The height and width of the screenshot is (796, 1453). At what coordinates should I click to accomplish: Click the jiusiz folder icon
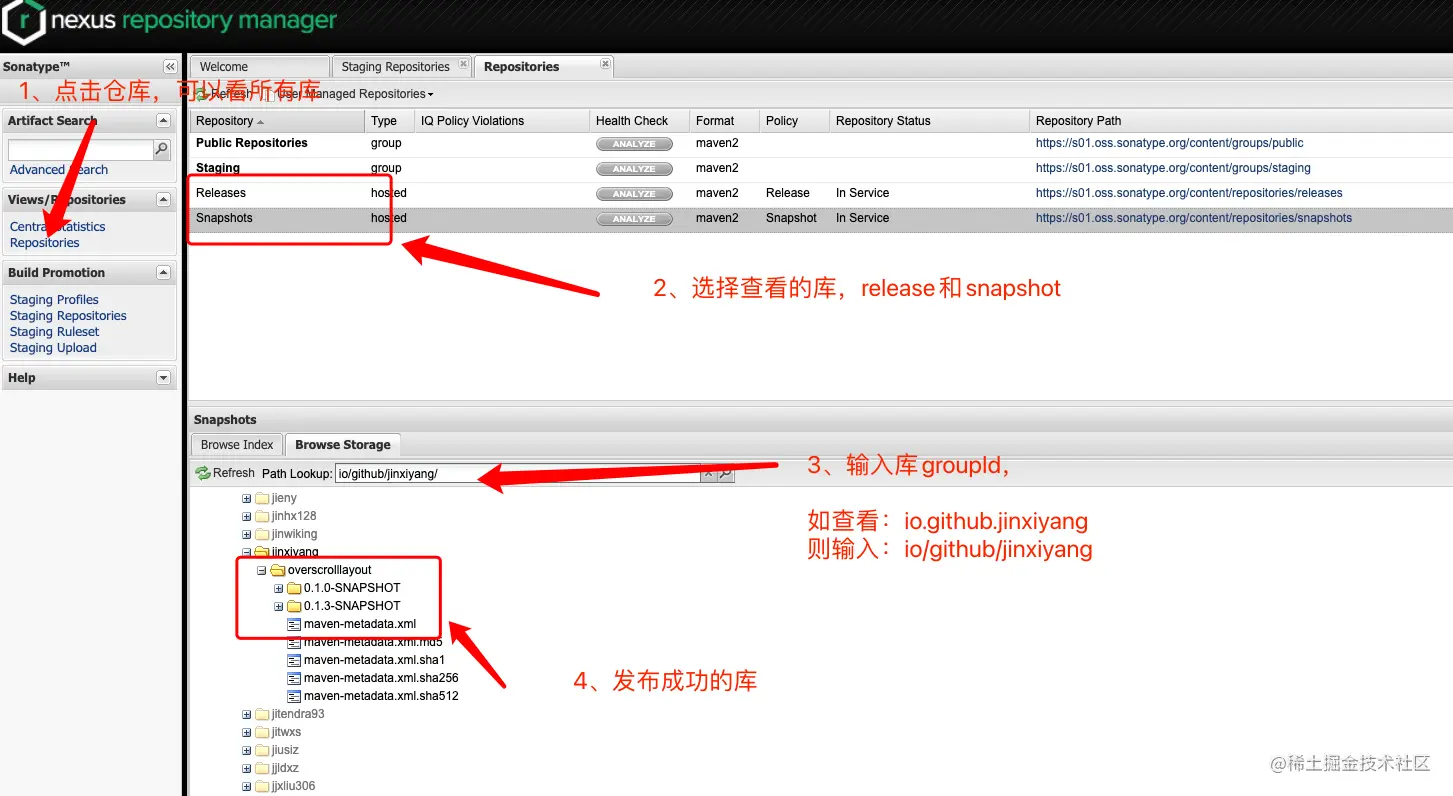262,750
